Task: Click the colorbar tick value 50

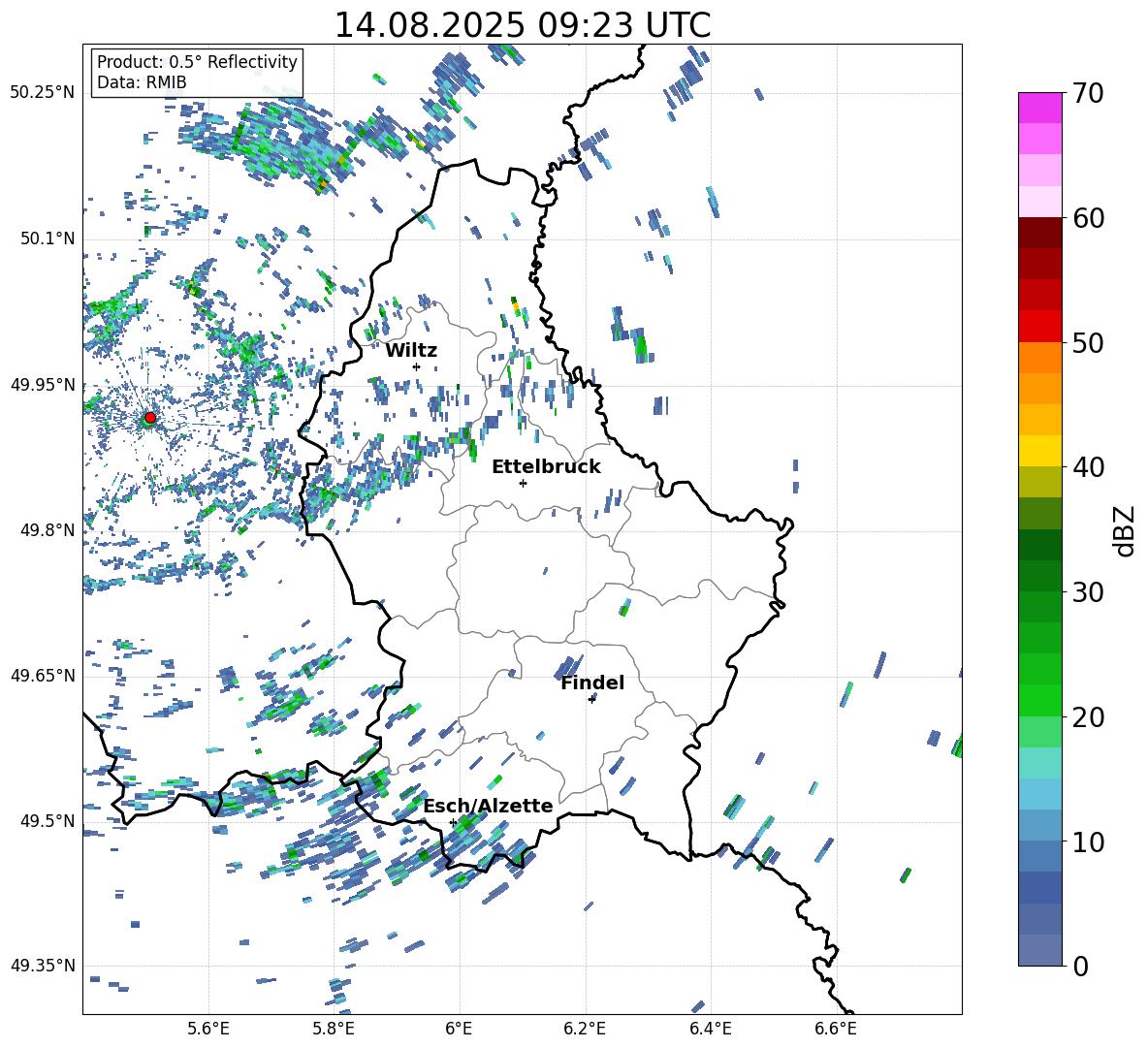Action: pyautogui.click(x=1088, y=342)
